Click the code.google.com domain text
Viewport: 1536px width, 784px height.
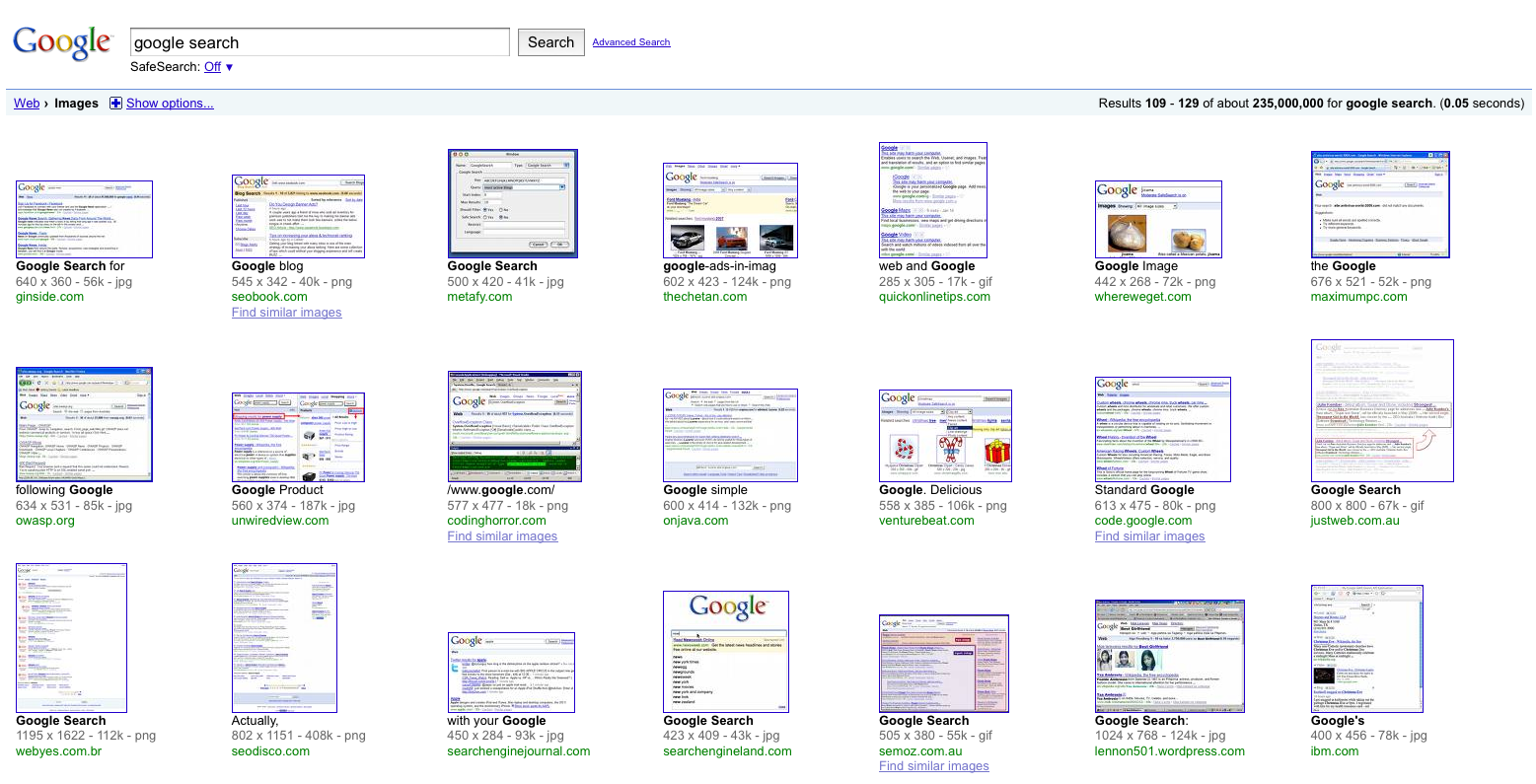[1143, 521]
